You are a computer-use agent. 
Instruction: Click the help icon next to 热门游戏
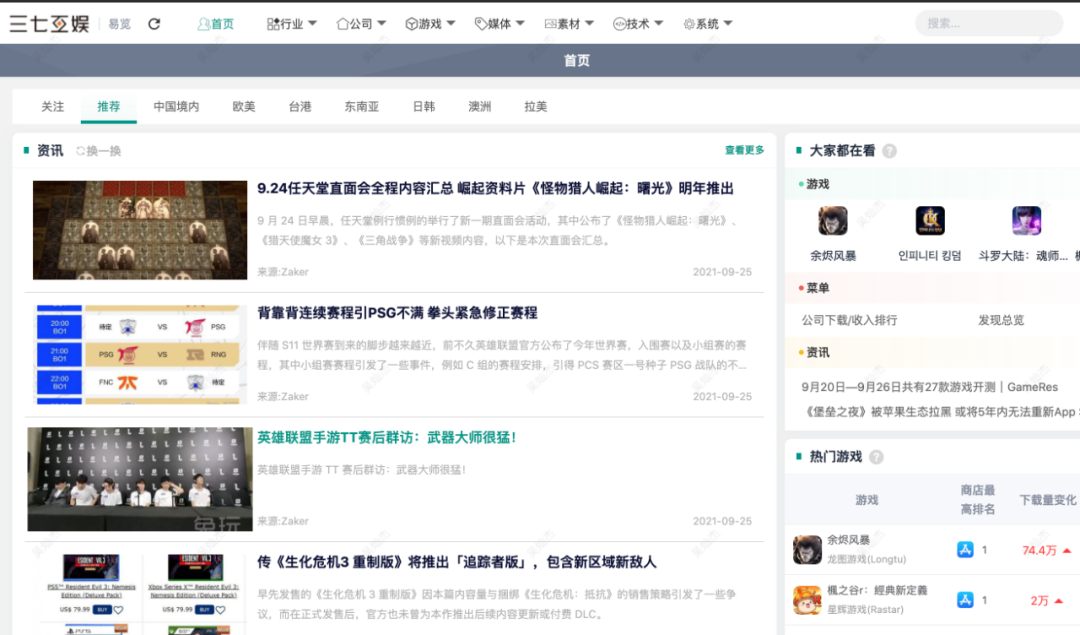(x=875, y=457)
